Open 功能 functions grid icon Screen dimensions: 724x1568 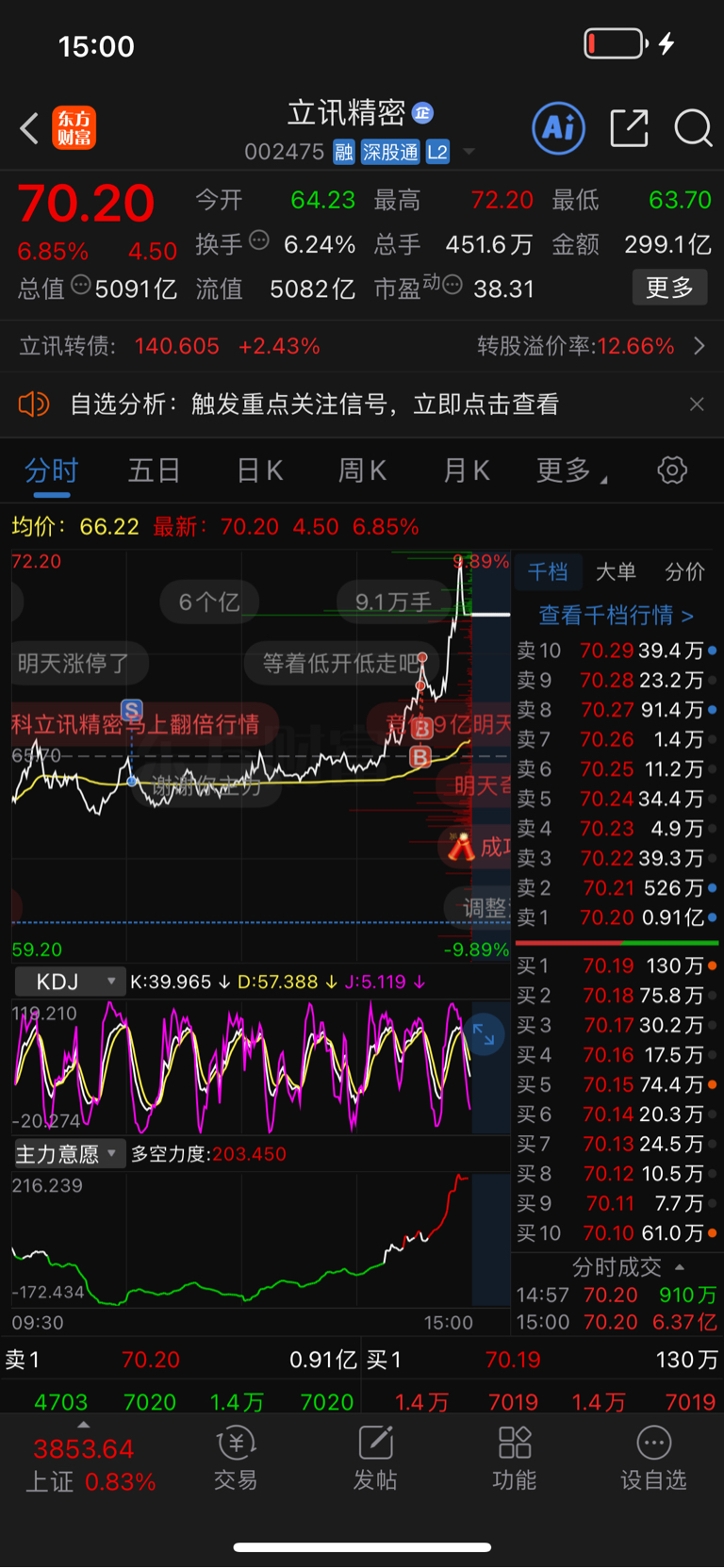pyautogui.click(x=515, y=1459)
